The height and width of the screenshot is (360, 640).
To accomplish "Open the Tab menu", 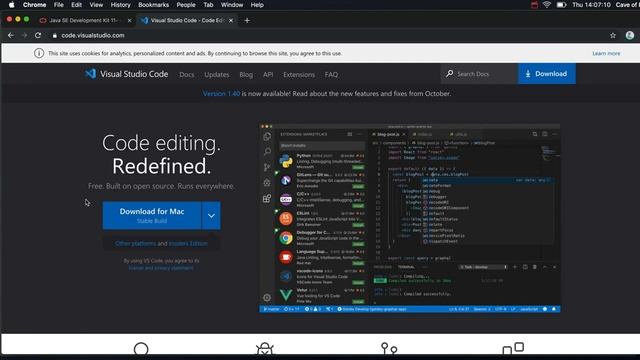I will point(208,5).
